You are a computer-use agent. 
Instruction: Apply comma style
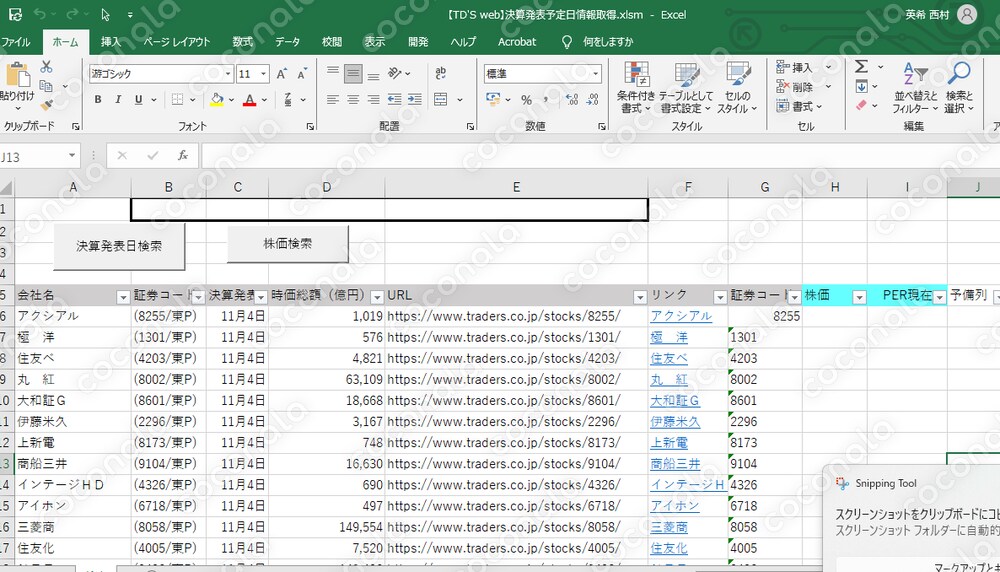[x=546, y=99]
